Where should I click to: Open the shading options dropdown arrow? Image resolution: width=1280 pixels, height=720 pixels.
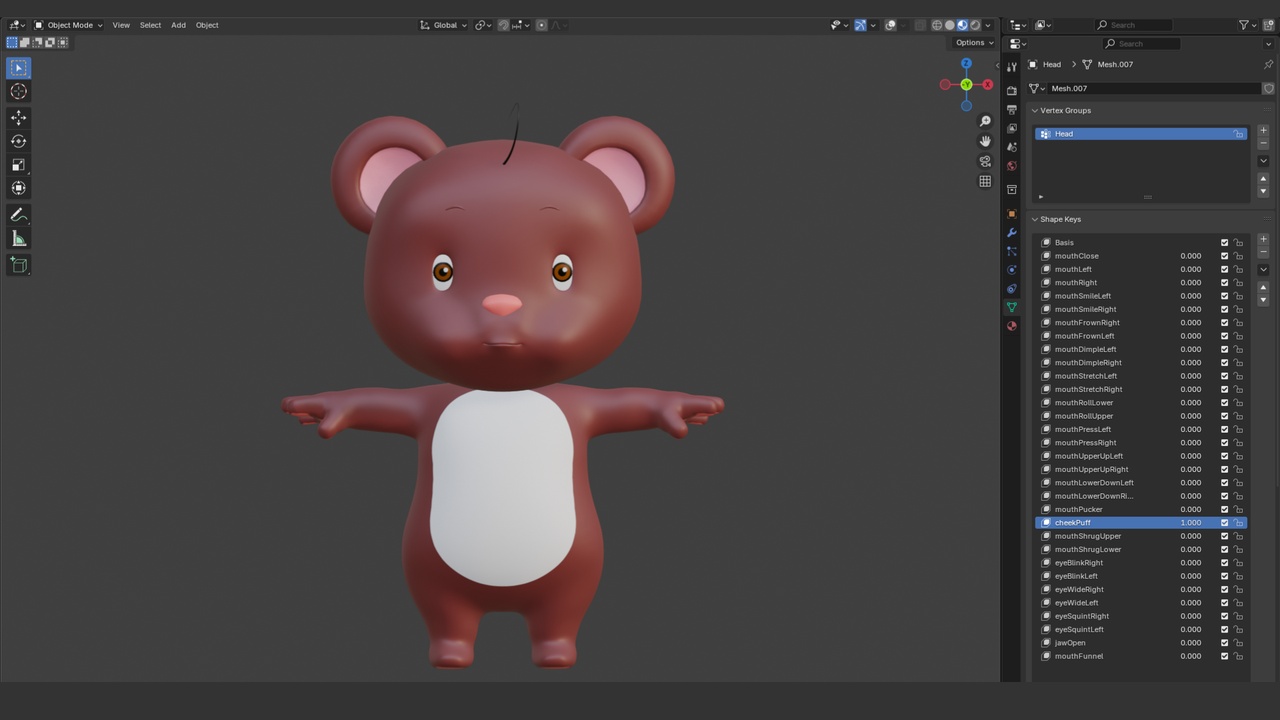[989, 25]
